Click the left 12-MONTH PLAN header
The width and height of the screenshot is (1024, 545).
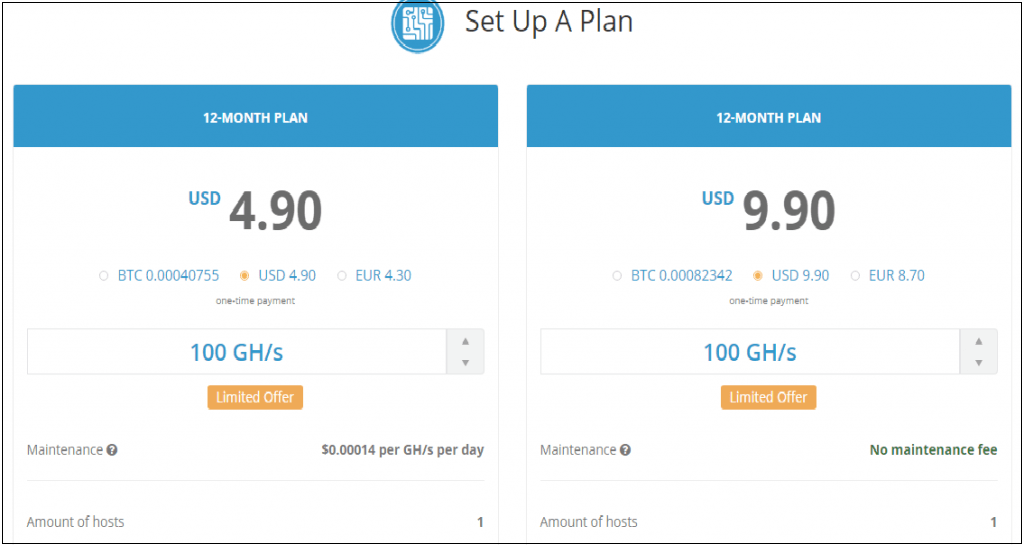pyautogui.click(x=255, y=116)
